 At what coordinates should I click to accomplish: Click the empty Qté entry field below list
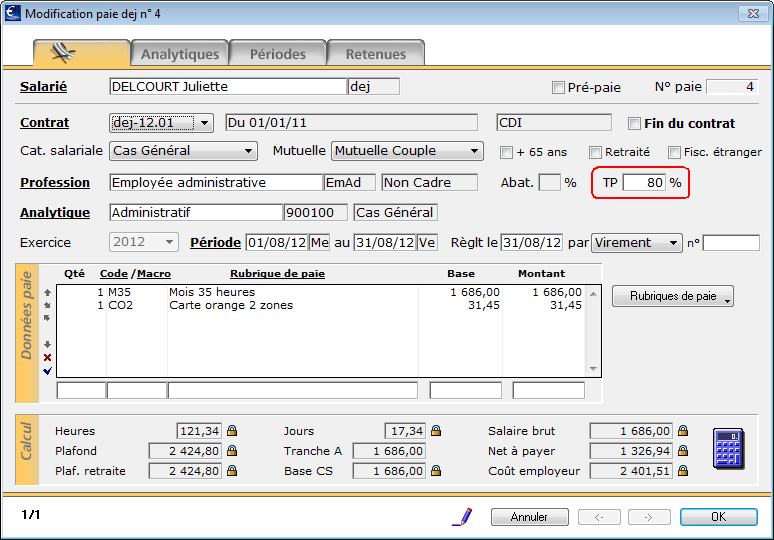(81, 390)
